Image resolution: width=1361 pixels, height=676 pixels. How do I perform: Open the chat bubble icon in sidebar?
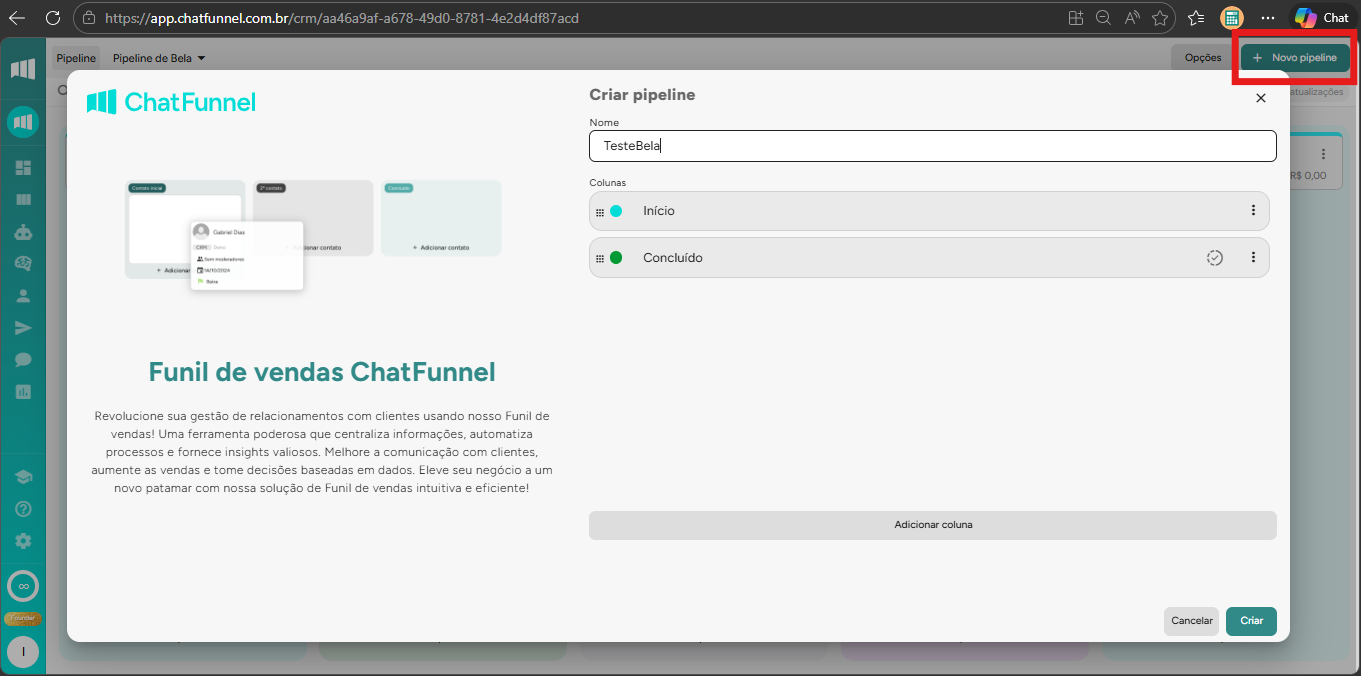pyautogui.click(x=23, y=359)
